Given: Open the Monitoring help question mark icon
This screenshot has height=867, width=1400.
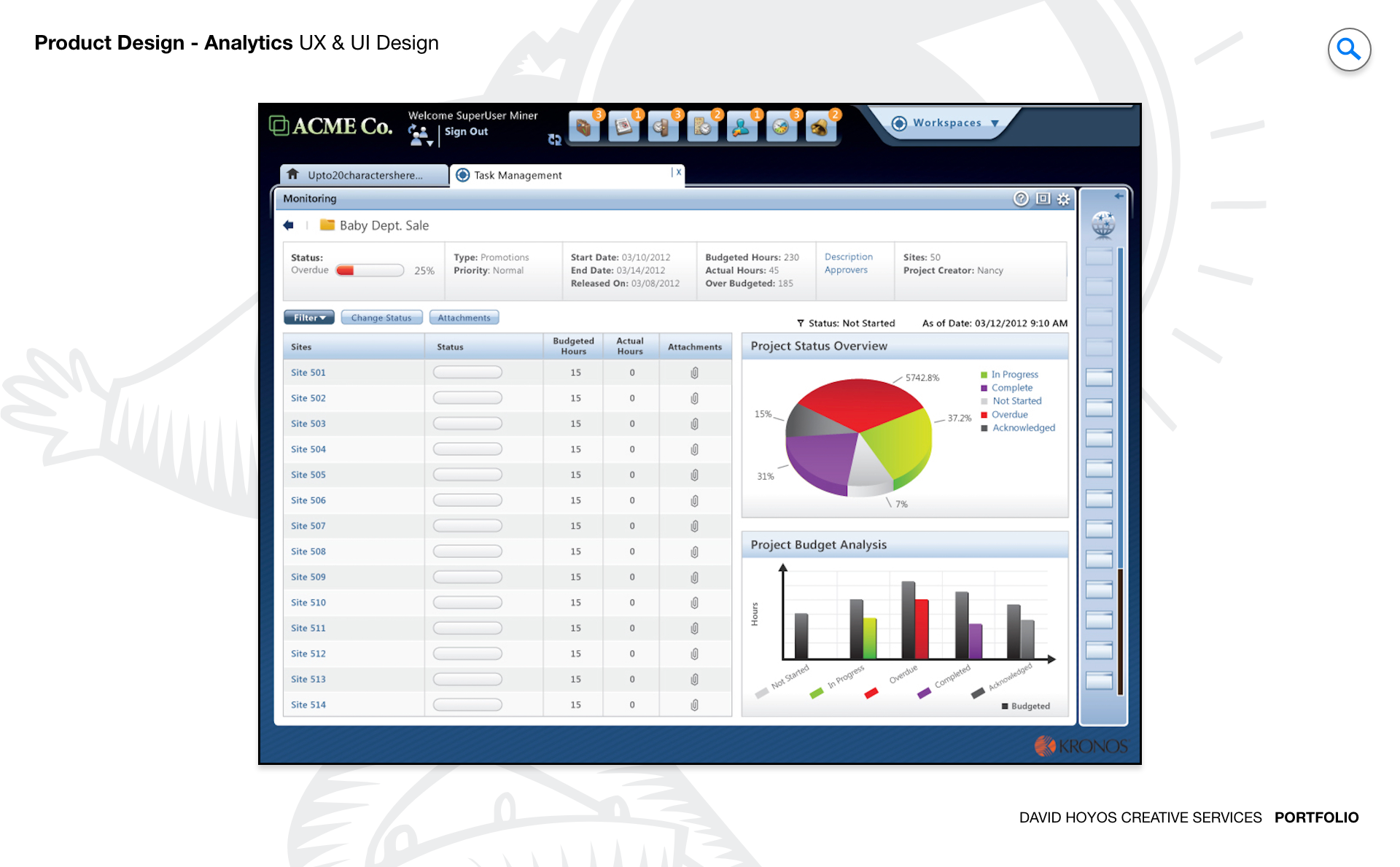Looking at the screenshot, I should (1021, 199).
